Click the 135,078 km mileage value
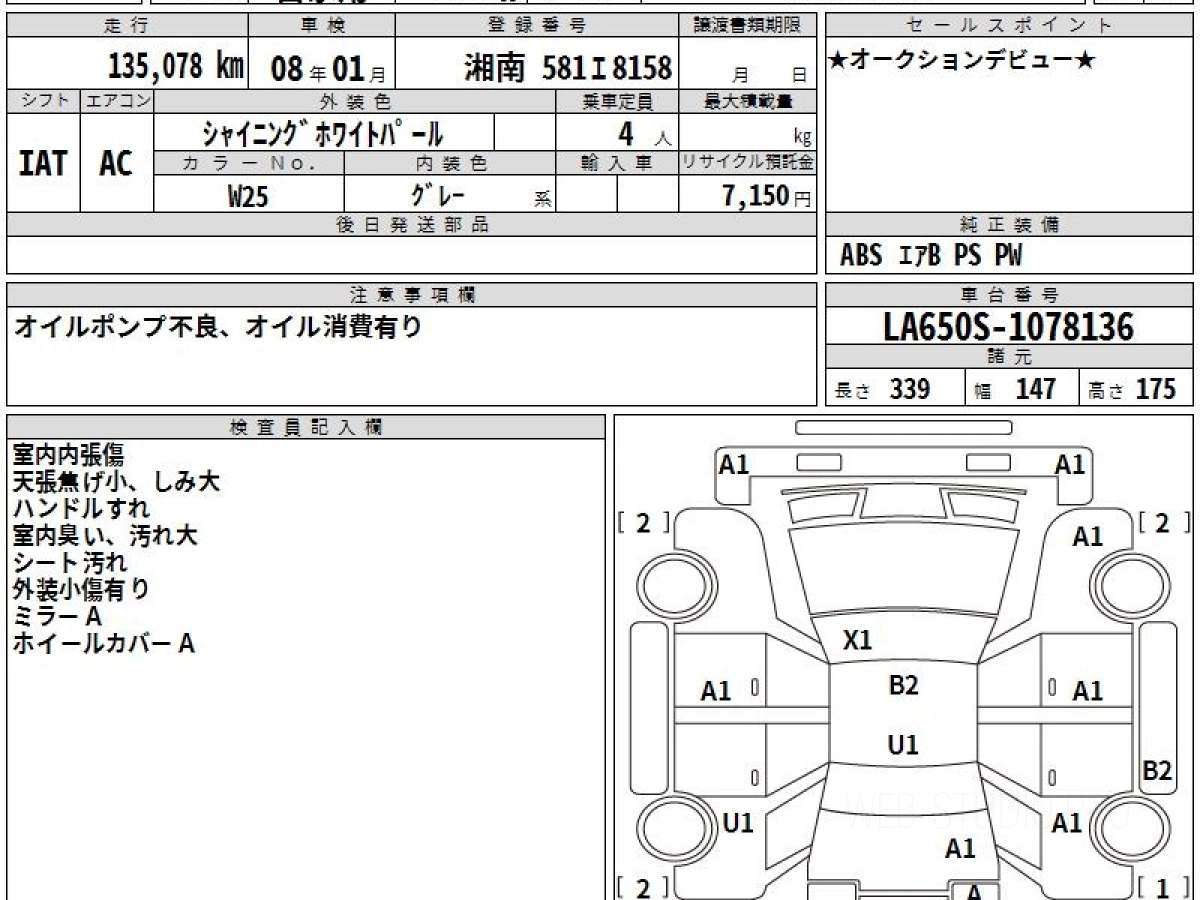 (x=176, y=67)
